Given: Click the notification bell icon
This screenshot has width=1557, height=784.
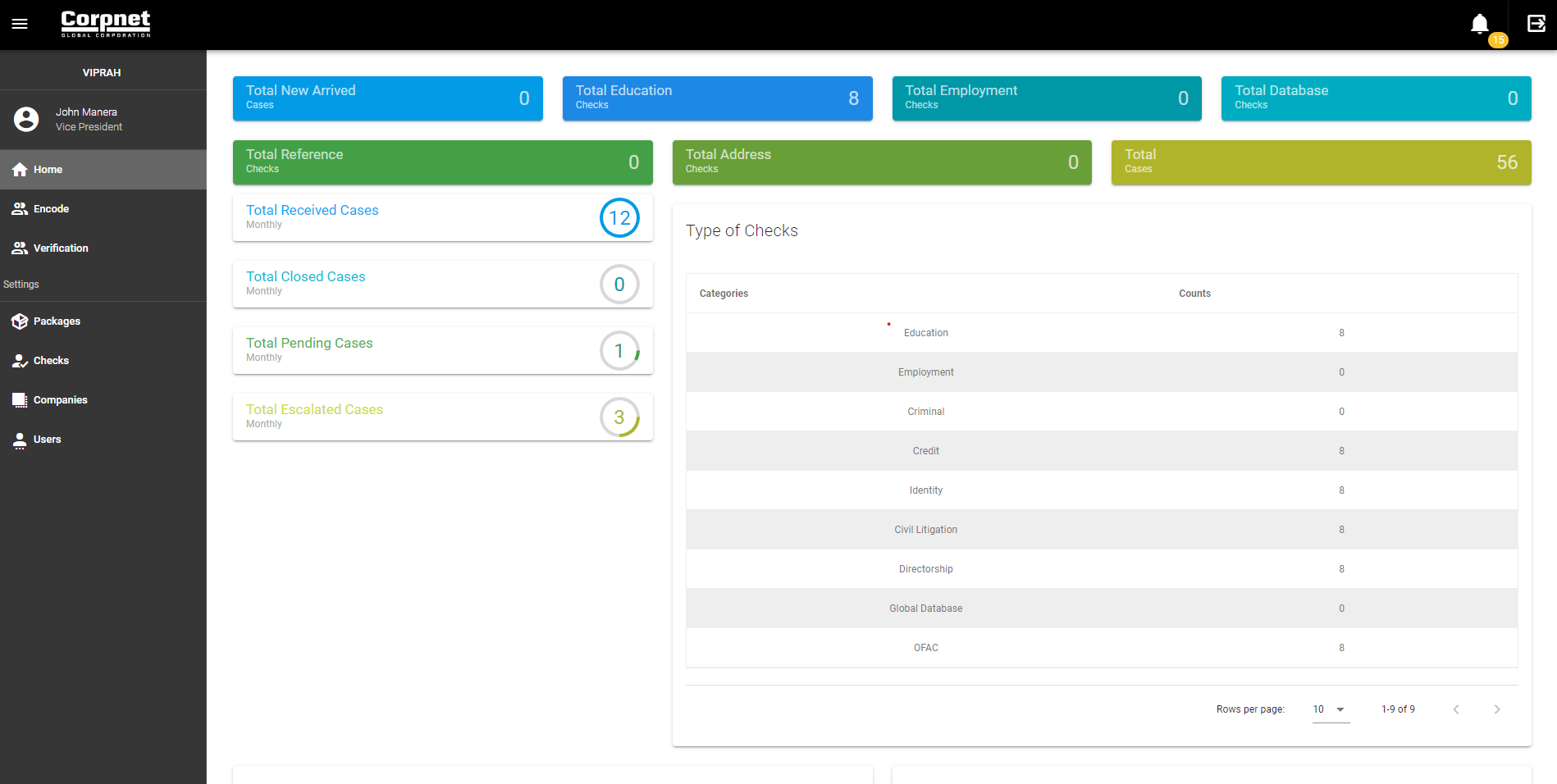Looking at the screenshot, I should coord(1479,24).
